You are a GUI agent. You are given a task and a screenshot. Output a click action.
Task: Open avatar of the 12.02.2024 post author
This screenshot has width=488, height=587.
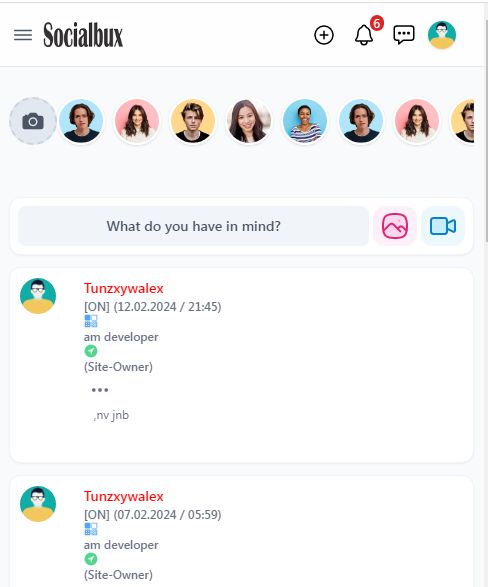pyautogui.click(x=38, y=296)
